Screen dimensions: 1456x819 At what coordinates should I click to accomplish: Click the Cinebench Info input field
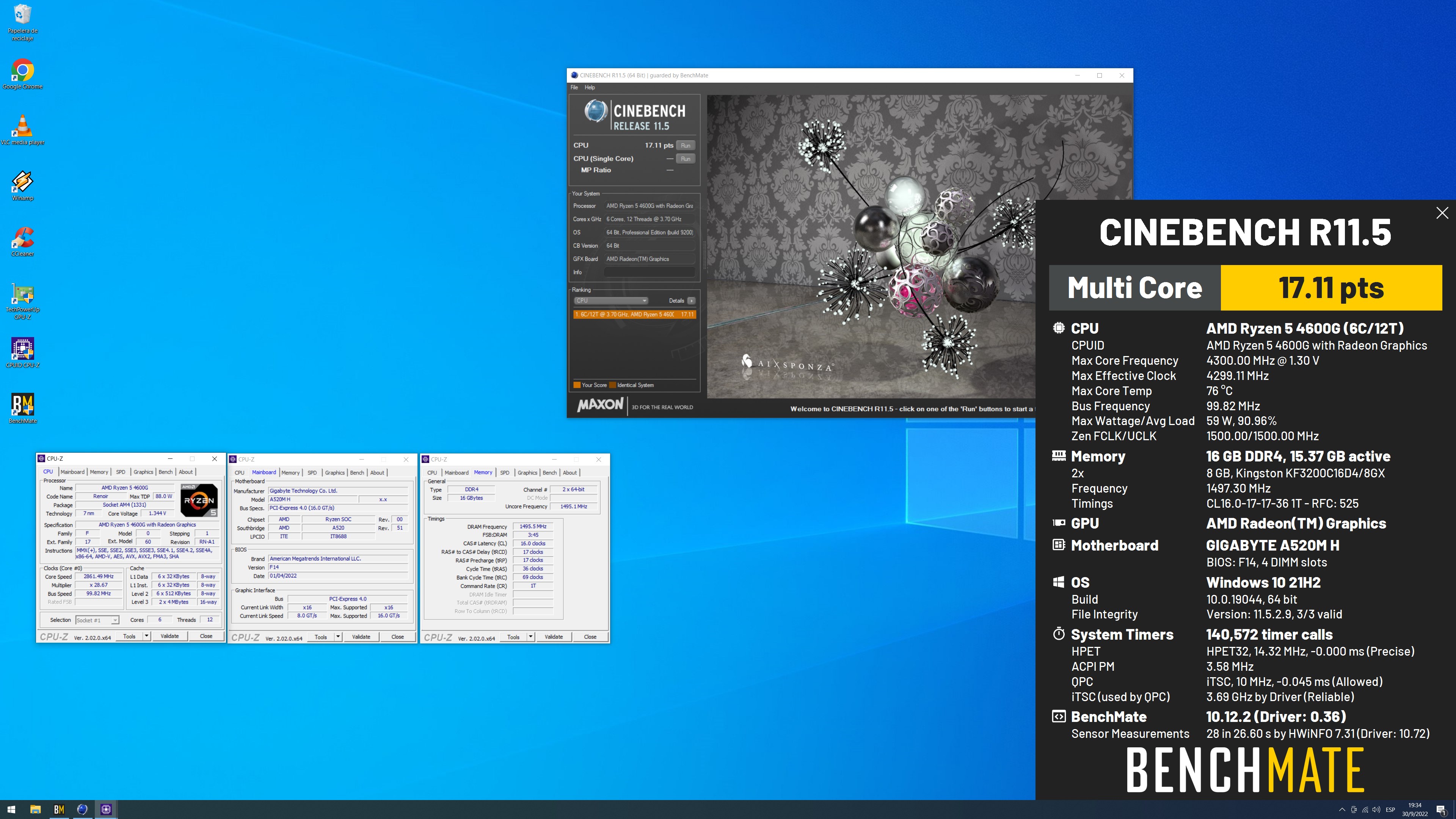pyautogui.click(x=650, y=273)
